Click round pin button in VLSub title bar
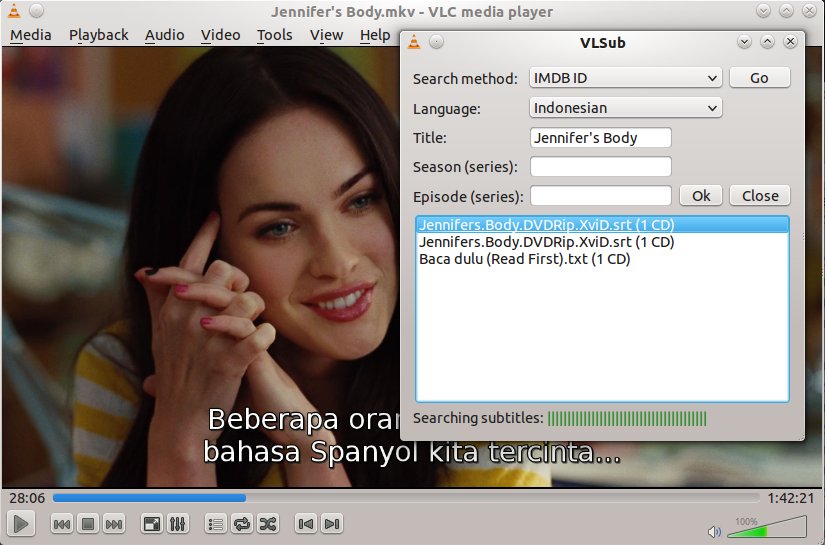The height and width of the screenshot is (545, 825). click(436, 42)
